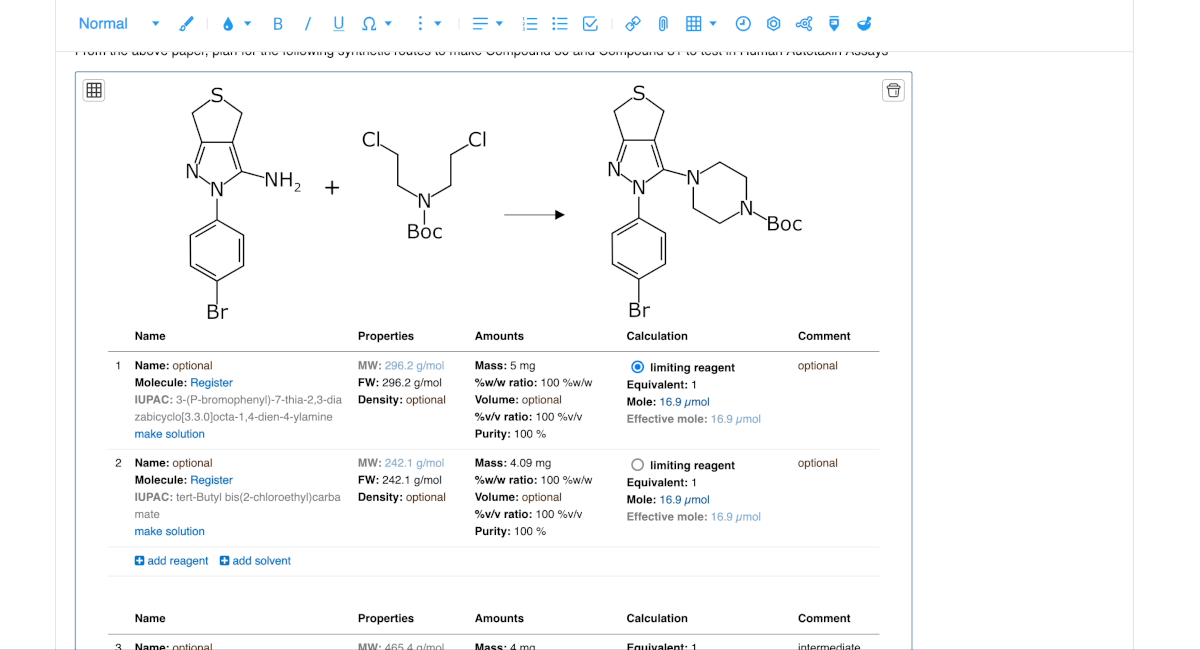Click the link insertion icon
Screen dimensions: 1200x650
pyautogui.click(x=632, y=23)
